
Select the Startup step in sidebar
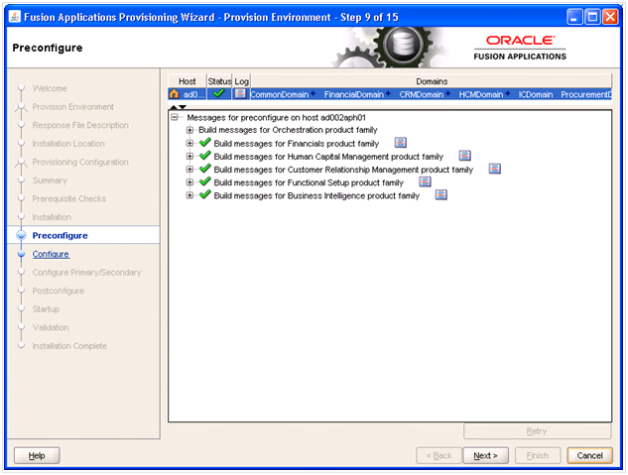pos(46,309)
